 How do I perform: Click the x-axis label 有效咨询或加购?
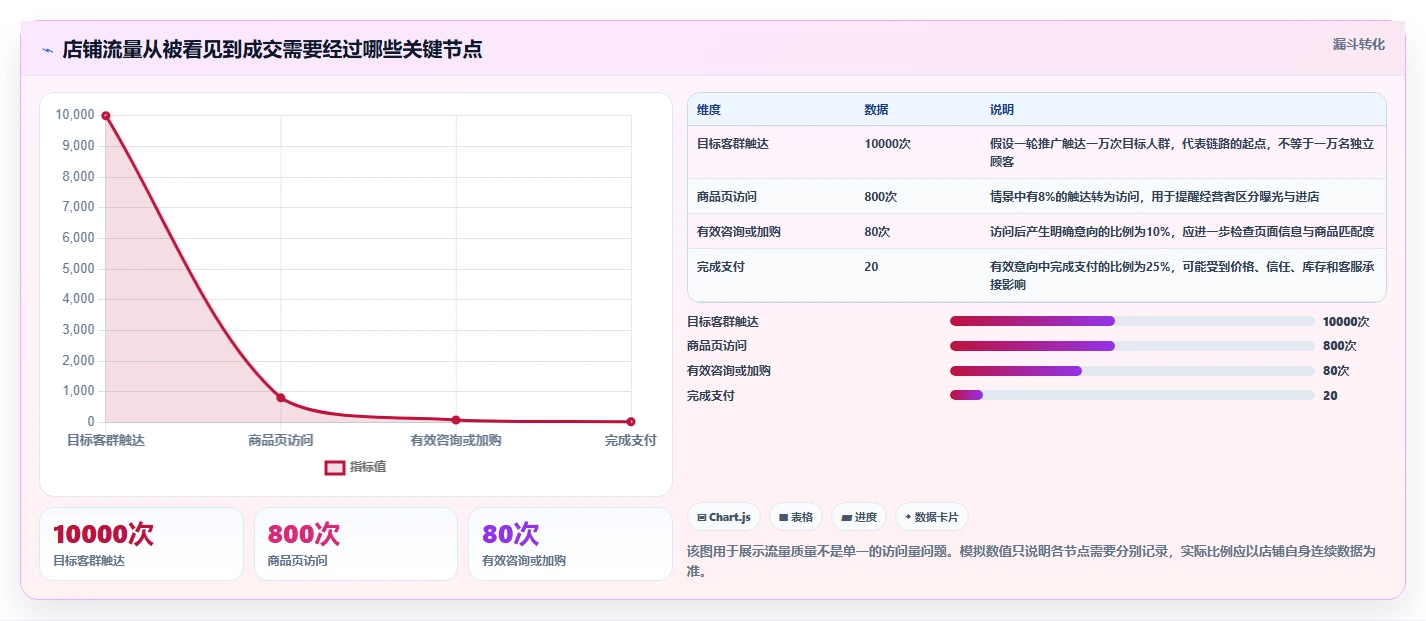tap(456, 440)
